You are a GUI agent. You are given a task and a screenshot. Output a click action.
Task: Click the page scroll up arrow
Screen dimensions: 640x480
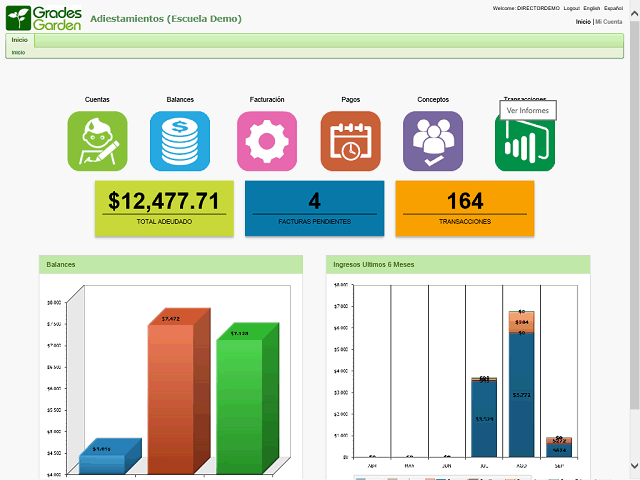click(635, 14)
